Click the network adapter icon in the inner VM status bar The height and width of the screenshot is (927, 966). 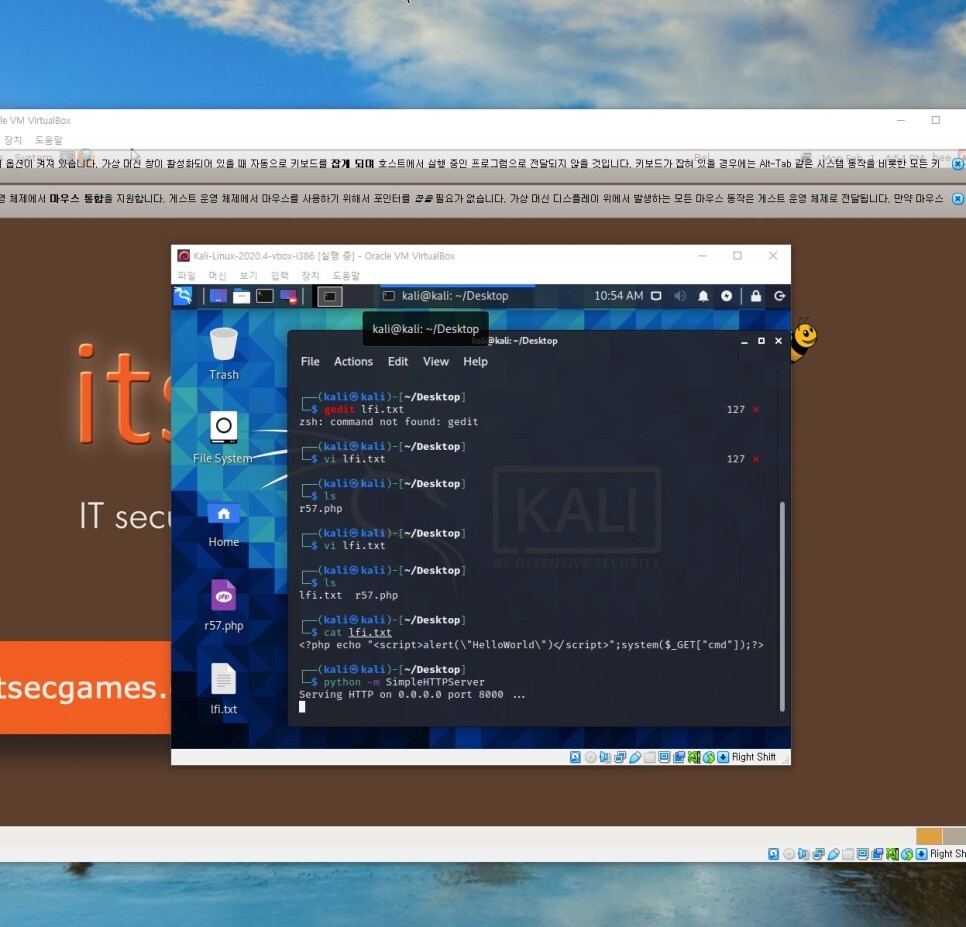pyautogui.click(x=620, y=757)
